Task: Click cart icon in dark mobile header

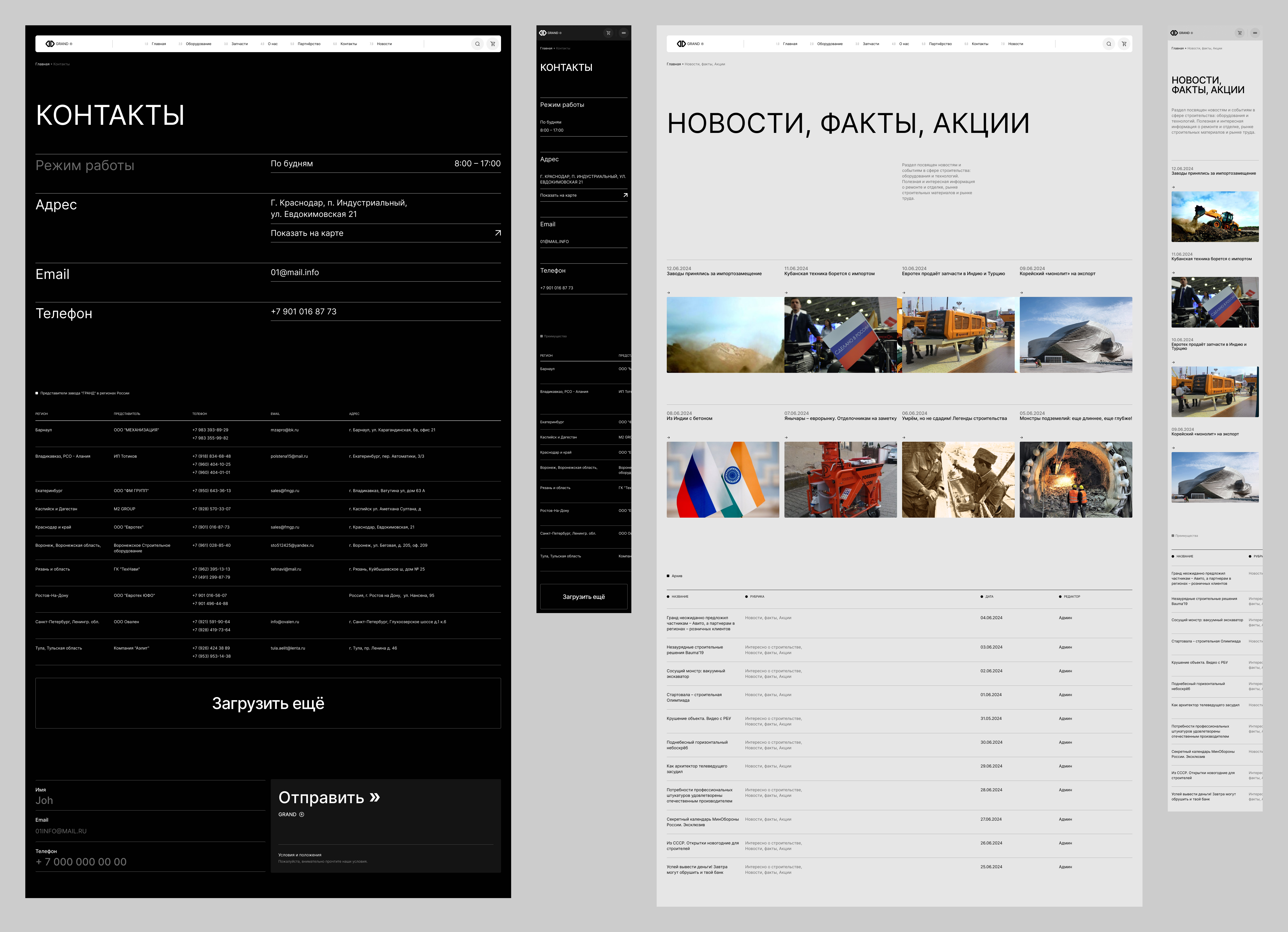Action: coord(608,33)
